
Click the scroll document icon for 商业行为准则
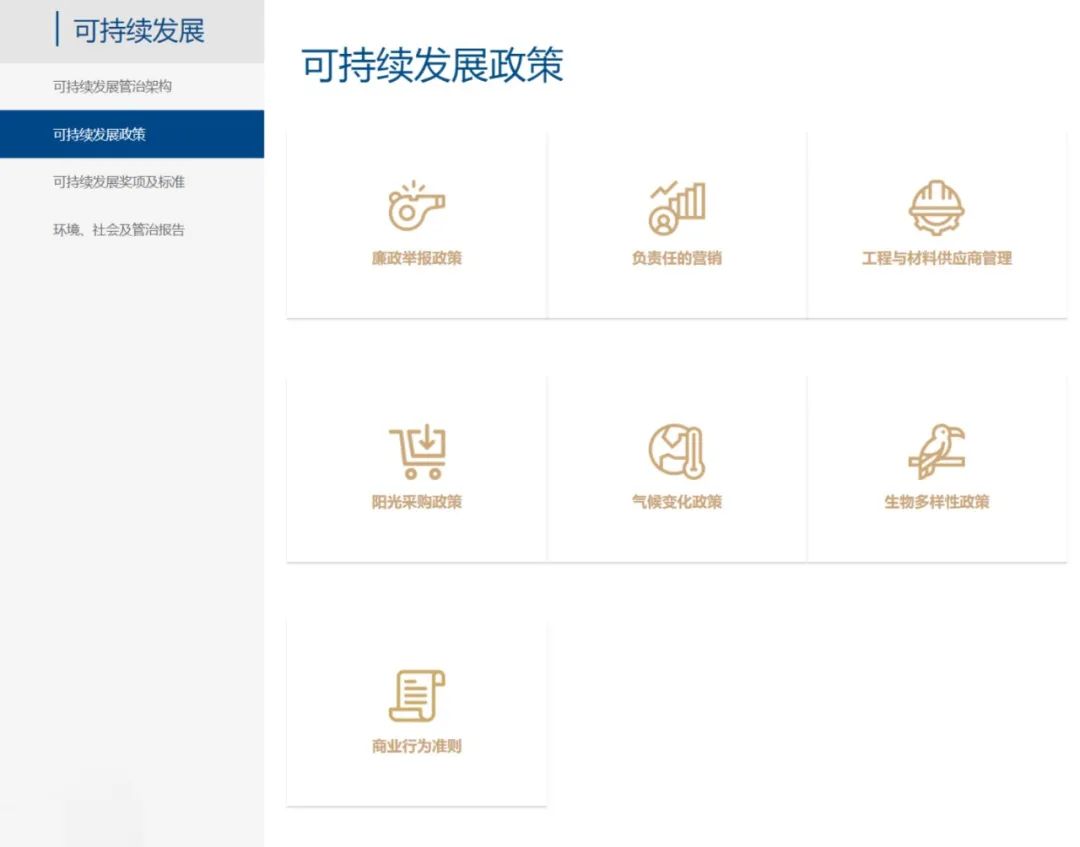coord(416,695)
